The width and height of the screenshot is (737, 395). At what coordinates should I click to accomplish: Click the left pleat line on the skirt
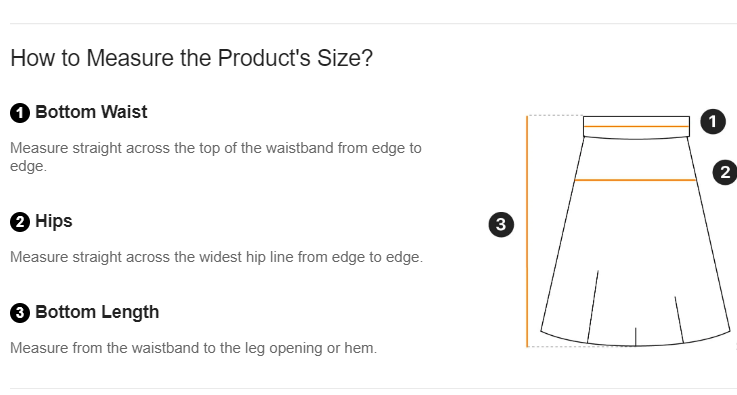click(x=593, y=306)
